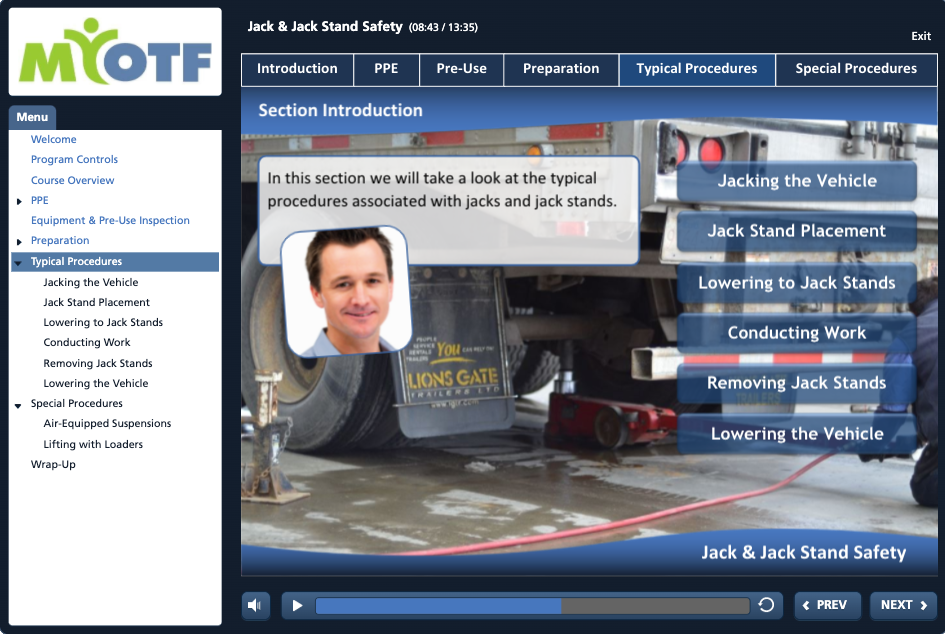Image resolution: width=945 pixels, height=634 pixels.
Task: Open Jack Stand Placement in sidebar
Action: [x=96, y=302]
